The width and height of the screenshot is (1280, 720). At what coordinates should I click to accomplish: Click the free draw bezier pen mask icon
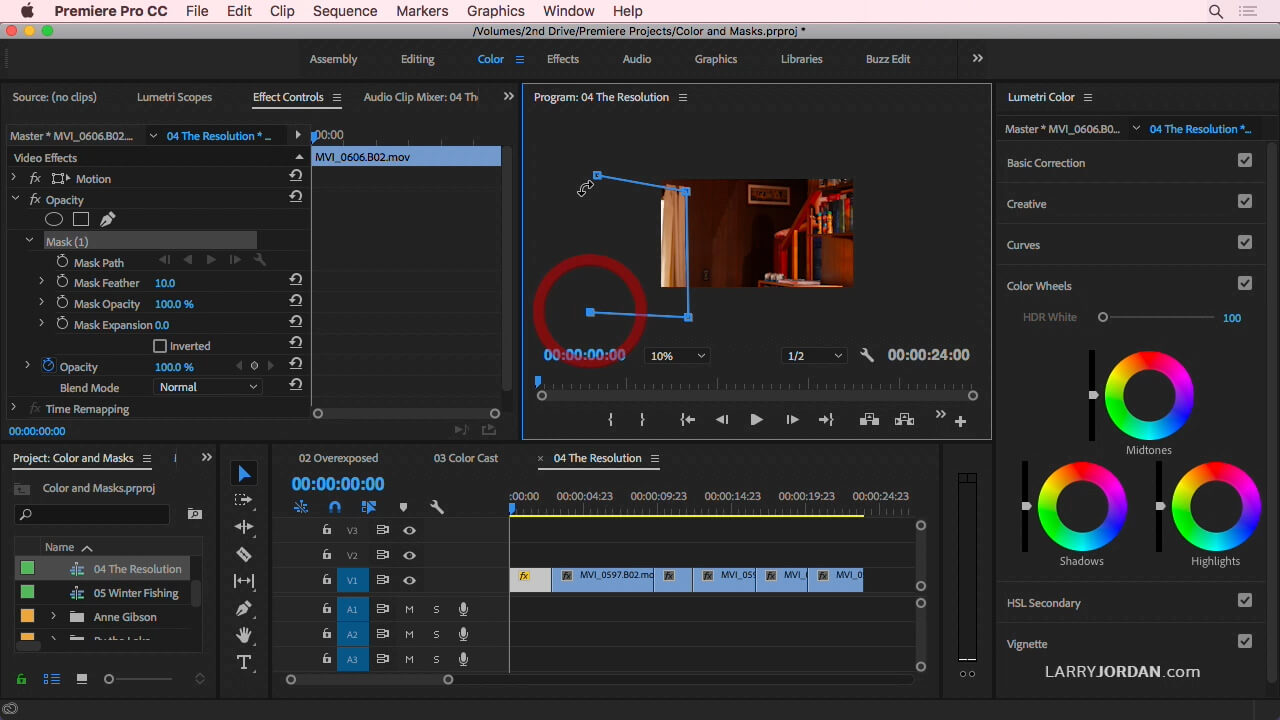[x=107, y=219]
